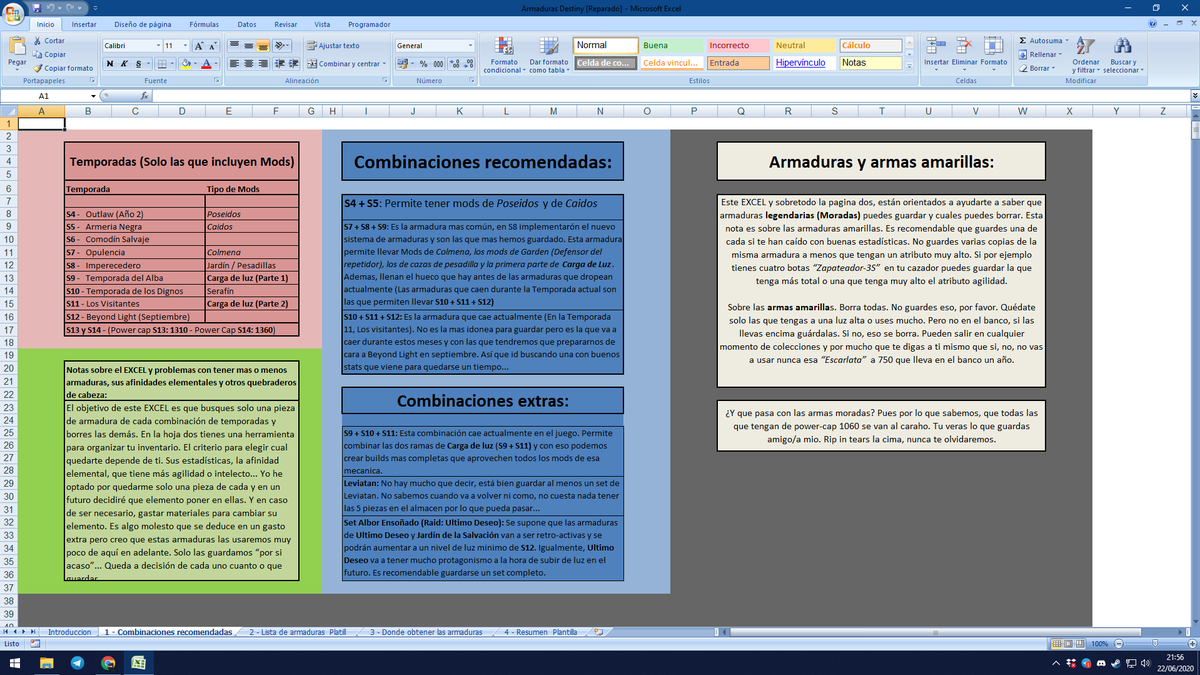Toggle bold (N) formatting
This screenshot has height=675, width=1200.
[109, 63]
